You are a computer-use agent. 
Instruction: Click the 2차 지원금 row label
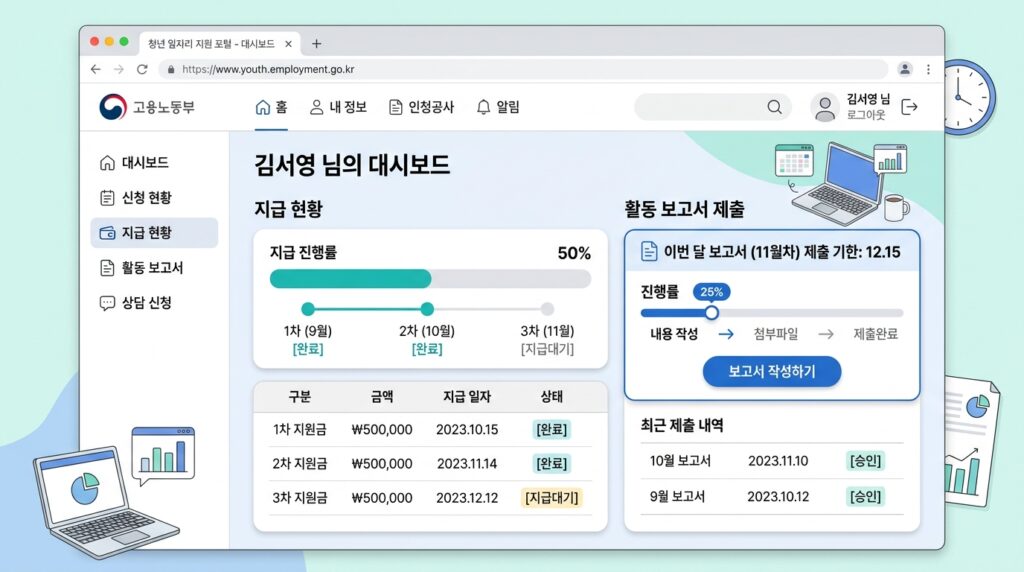point(300,464)
